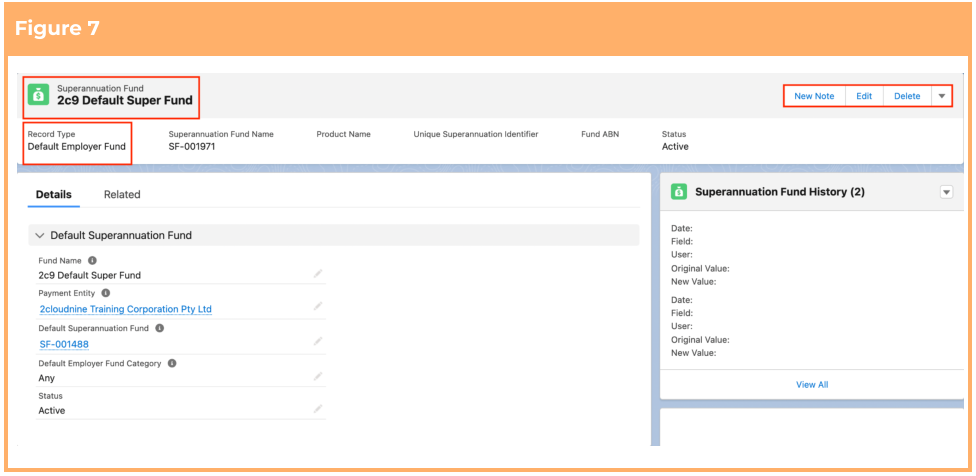This screenshot has height=476, width=976.
Task: Click the New Note button
Action: 814,96
